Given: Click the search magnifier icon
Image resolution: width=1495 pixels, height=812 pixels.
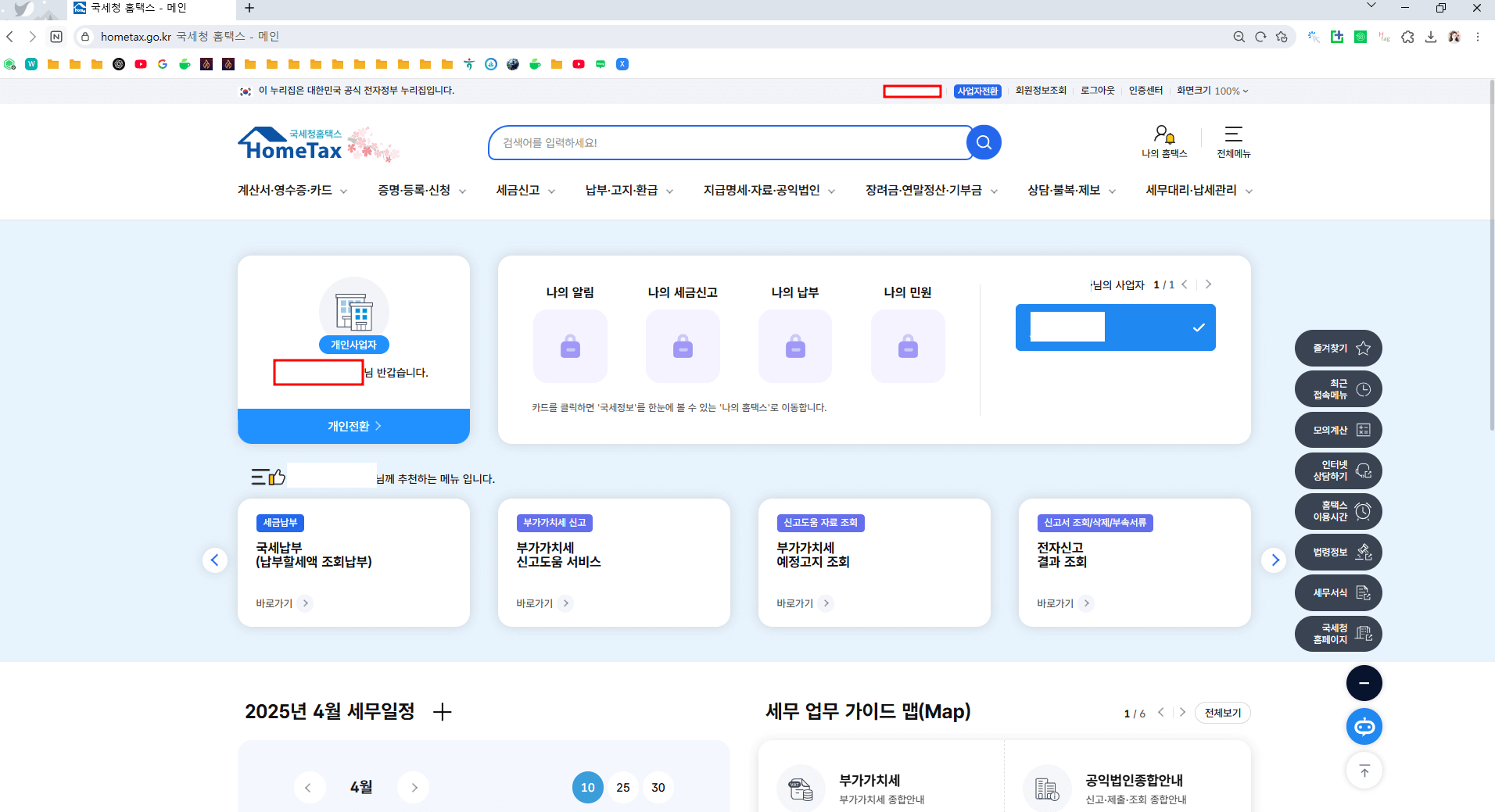Looking at the screenshot, I should [984, 142].
